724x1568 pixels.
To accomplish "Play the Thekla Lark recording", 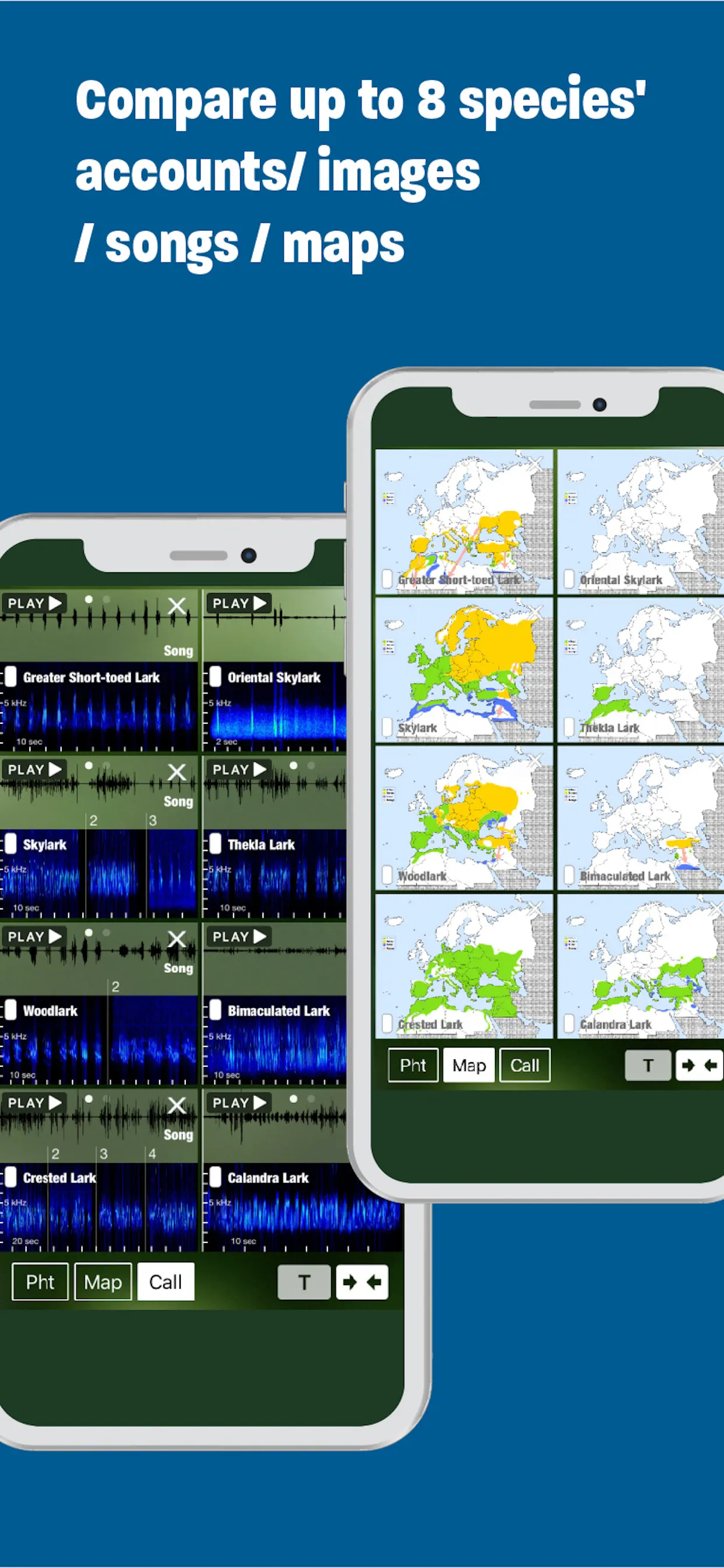I will 239,769.
